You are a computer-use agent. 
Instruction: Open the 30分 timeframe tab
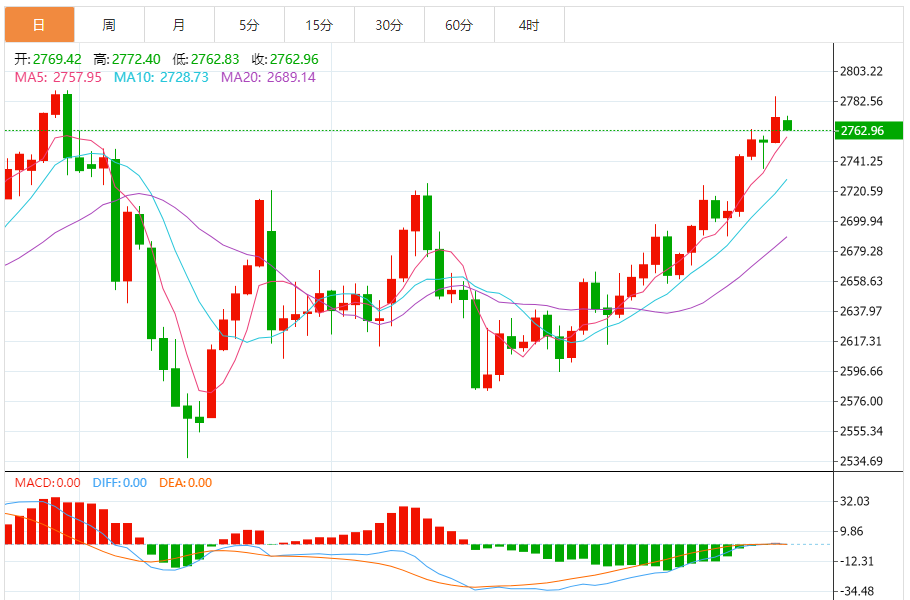[389, 25]
